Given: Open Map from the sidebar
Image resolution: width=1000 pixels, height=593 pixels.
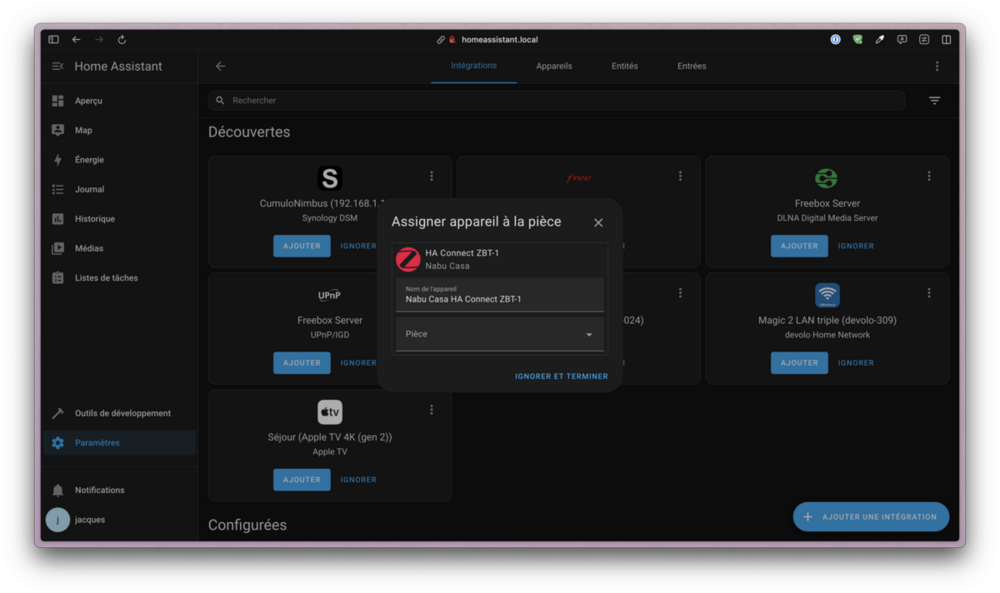Looking at the screenshot, I should [x=84, y=130].
